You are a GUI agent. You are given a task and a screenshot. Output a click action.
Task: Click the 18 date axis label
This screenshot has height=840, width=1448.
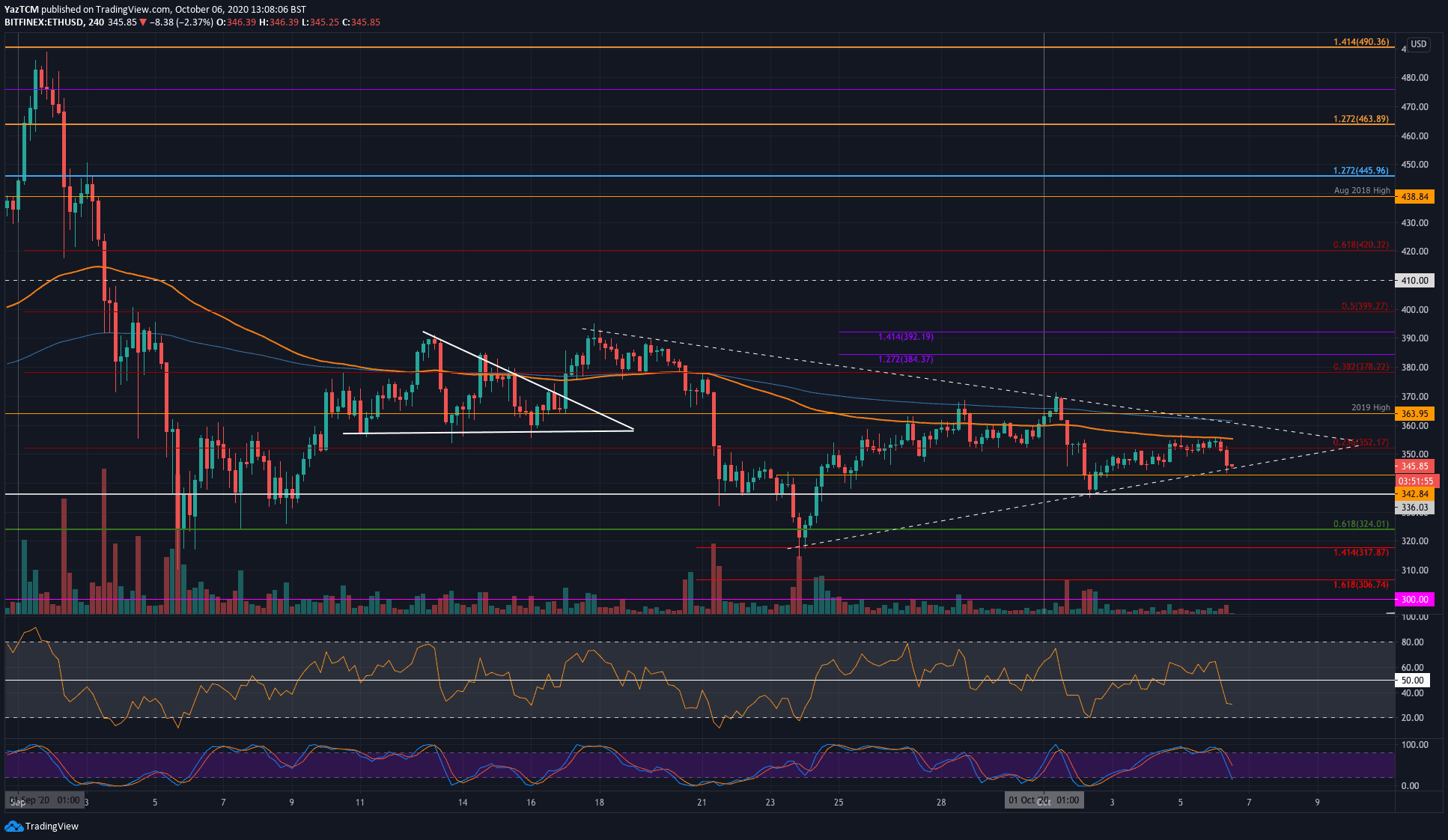[599, 803]
